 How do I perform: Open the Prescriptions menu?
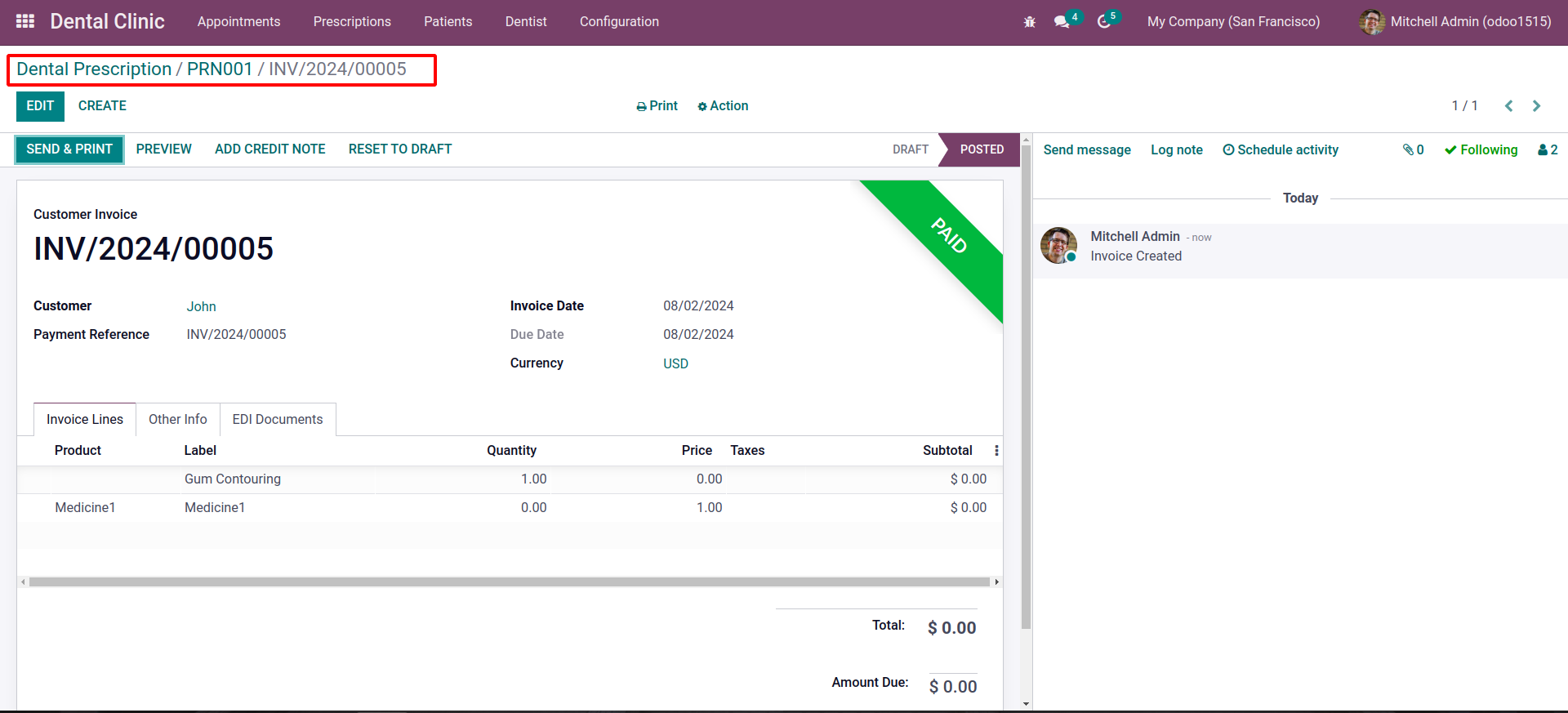pyautogui.click(x=352, y=22)
